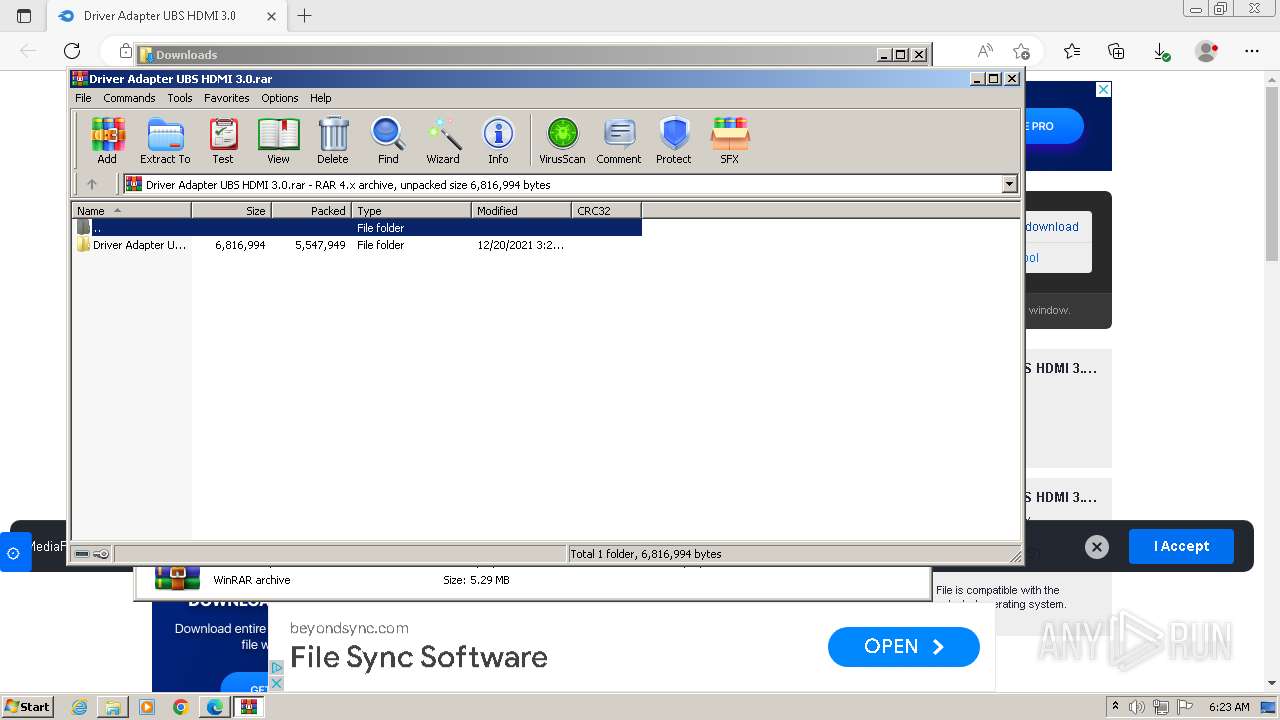Viewport: 1280px width, 720px height.
Task: Sort by the Modified column header
Action: [x=521, y=210]
